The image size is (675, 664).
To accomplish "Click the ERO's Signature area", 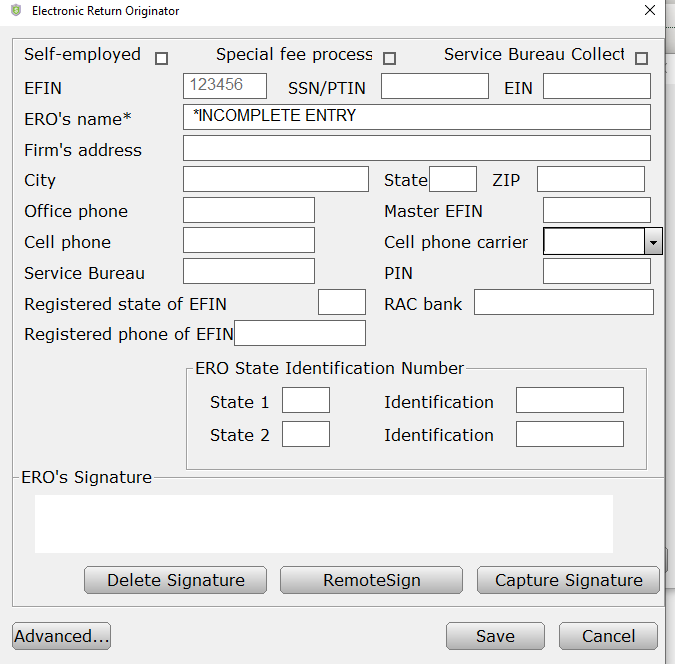I will tap(323, 524).
